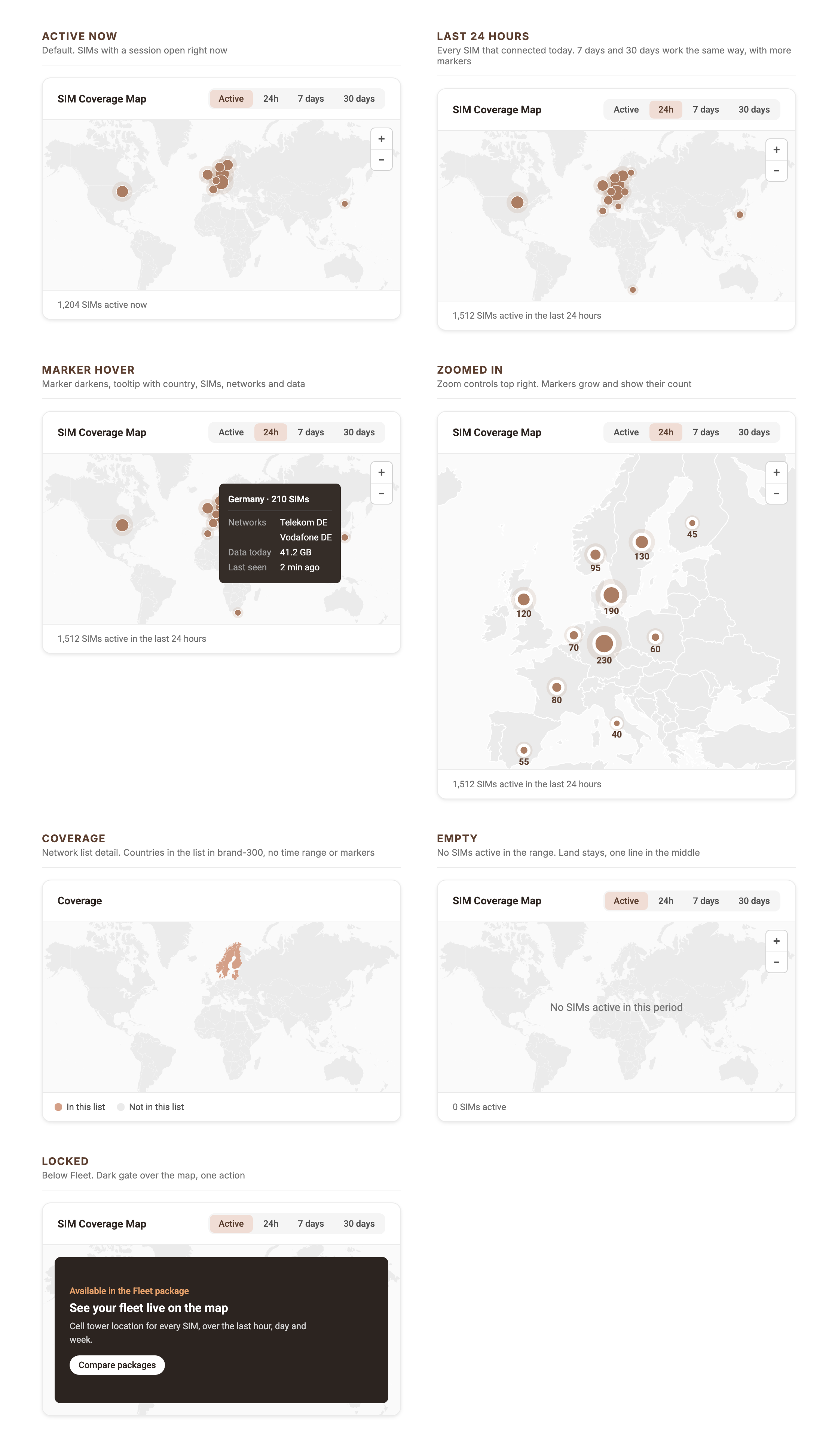Select the marker labeled 55 over Spain
Image resolution: width=838 pixels, height=1456 pixels.
tap(523, 750)
